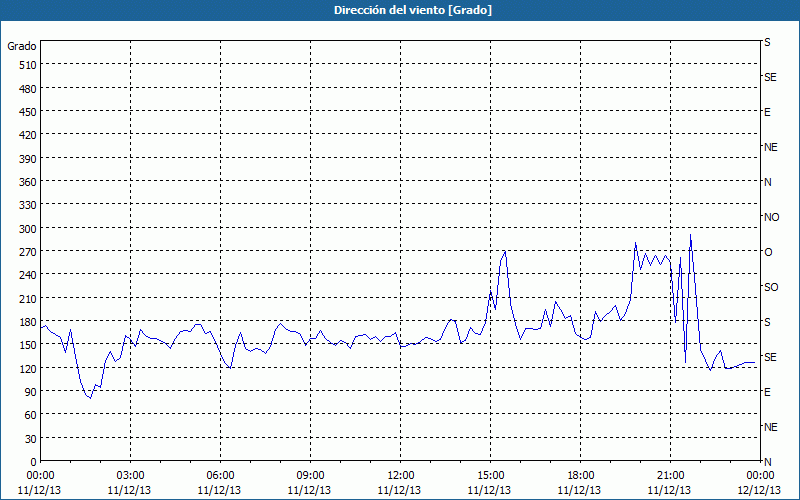Click the 15:00 time axis label
The image size is (800, 500).
[490, 476]
